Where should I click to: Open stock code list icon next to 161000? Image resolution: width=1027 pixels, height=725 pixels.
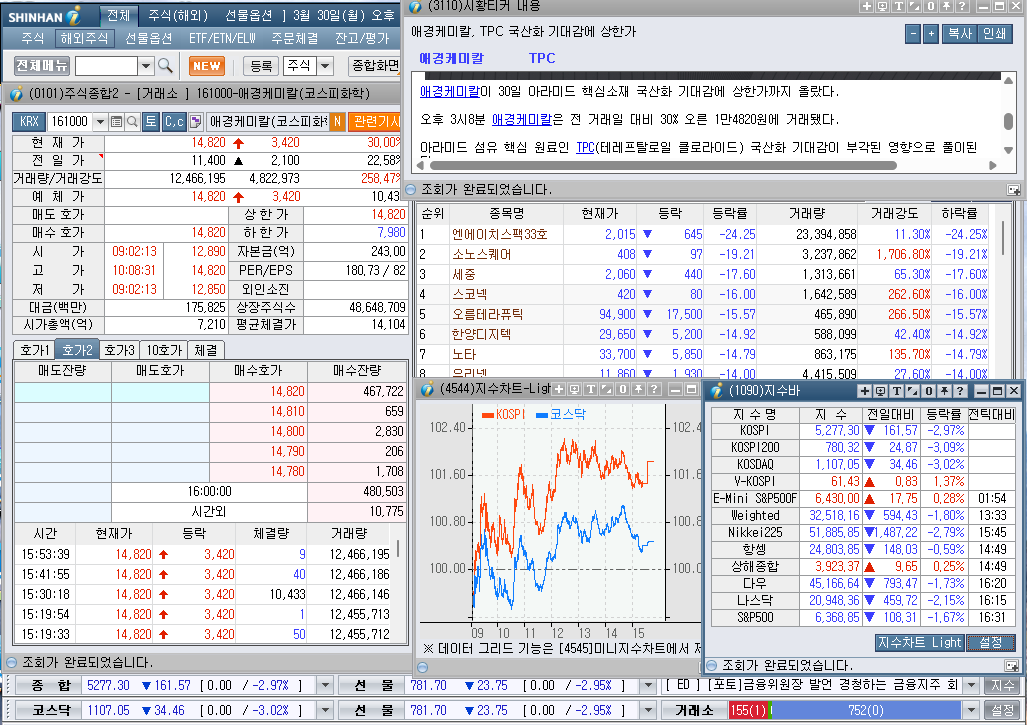[x=117, y=121]
